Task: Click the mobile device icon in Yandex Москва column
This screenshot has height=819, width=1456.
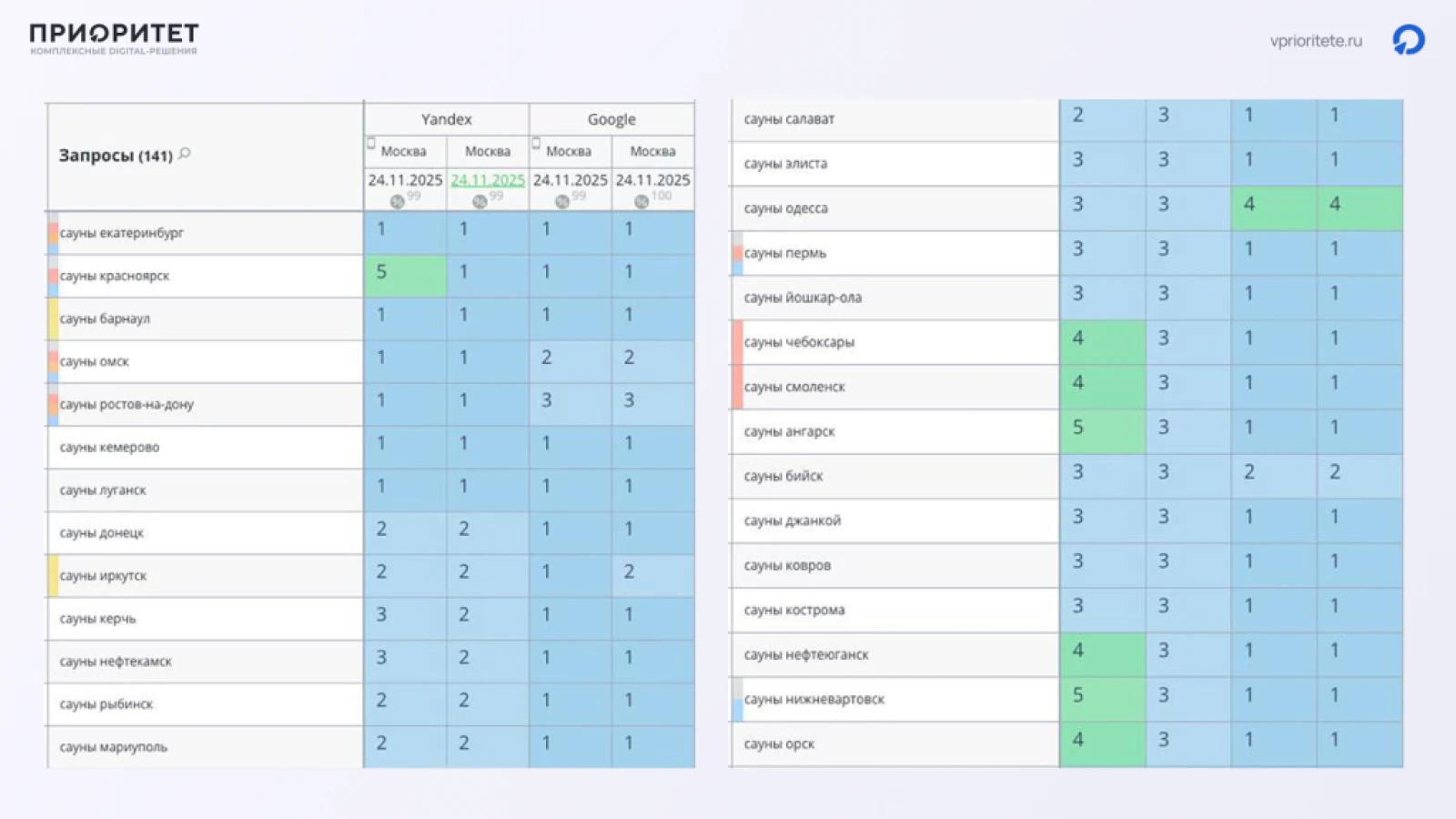Action: click(x=371, y=143)
